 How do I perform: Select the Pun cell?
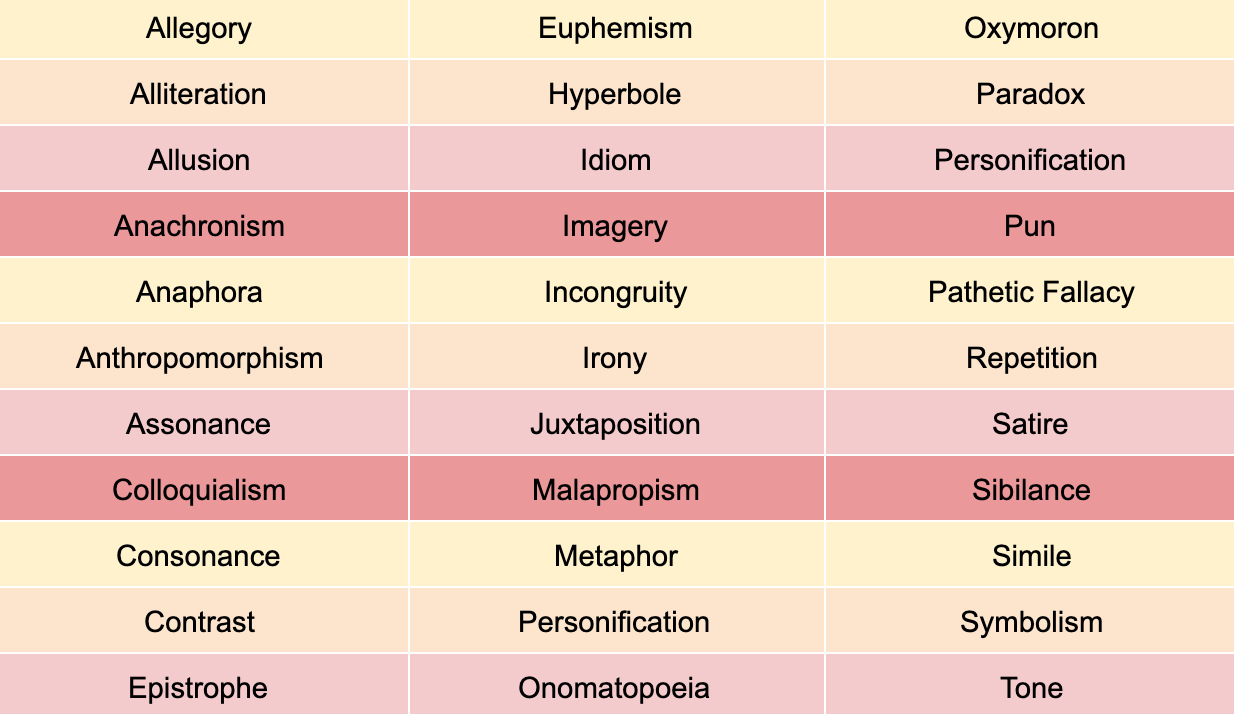(1030, 225)
